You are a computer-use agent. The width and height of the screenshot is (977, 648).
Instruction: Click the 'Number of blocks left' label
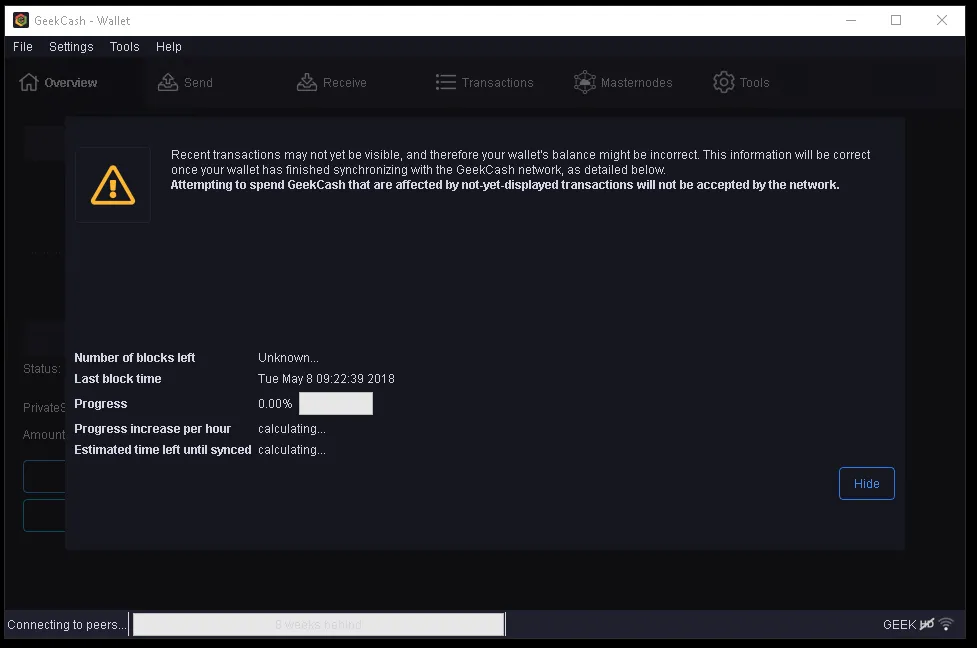[135, 358]
